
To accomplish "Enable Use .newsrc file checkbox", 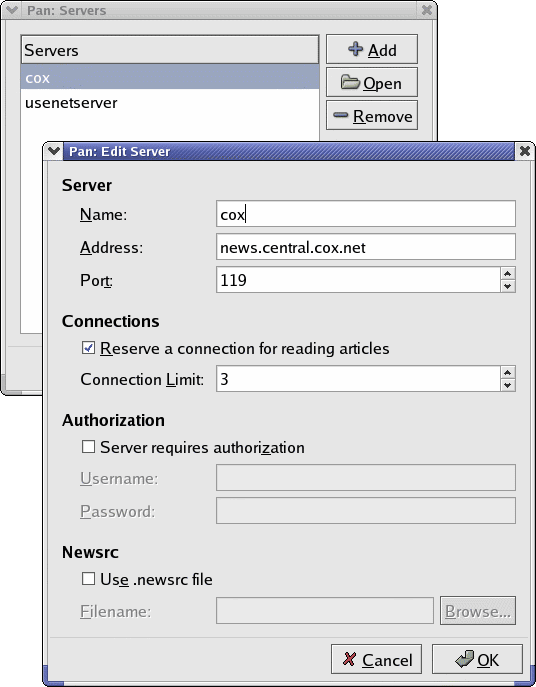I will coord(88,579).
